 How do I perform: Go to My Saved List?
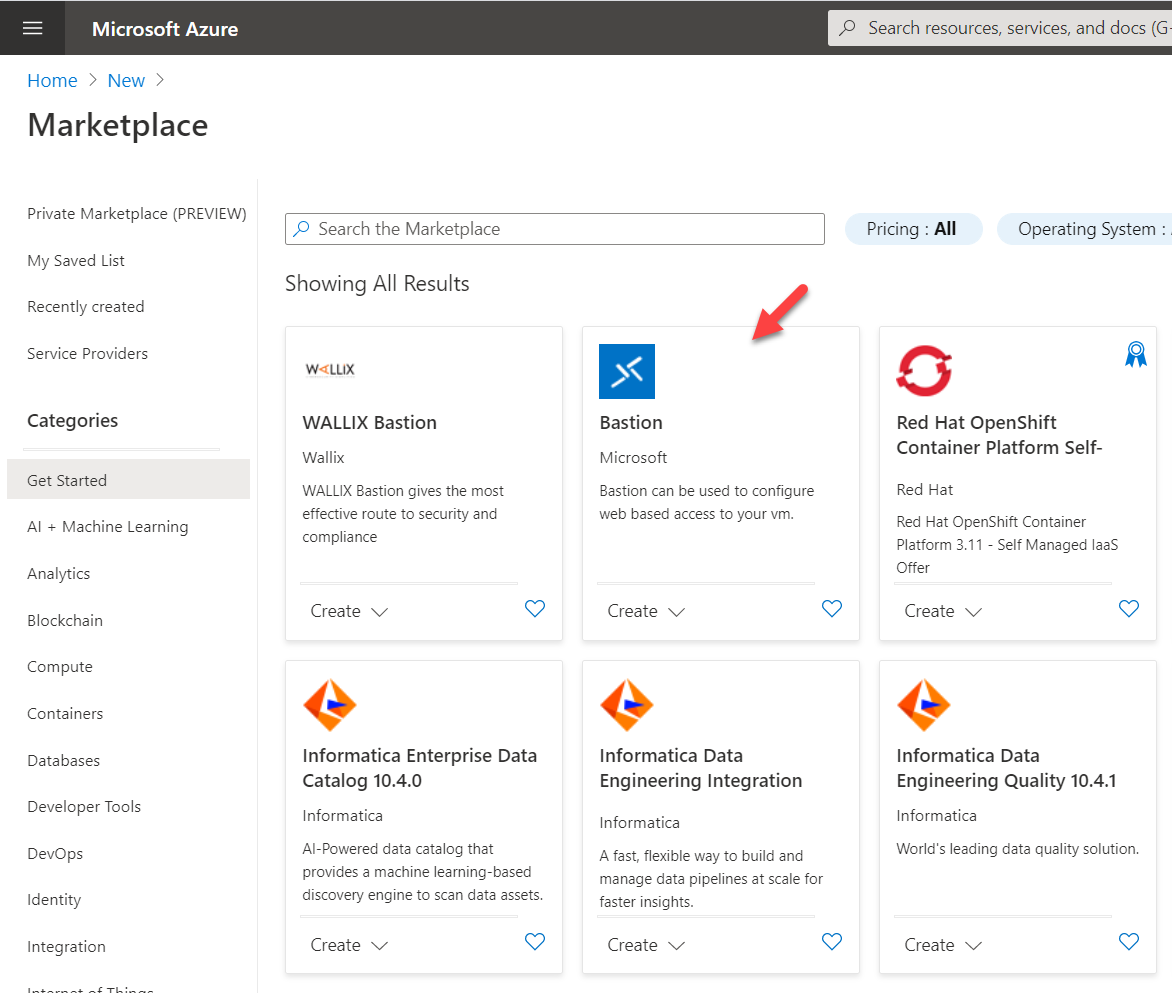point(75,261)
